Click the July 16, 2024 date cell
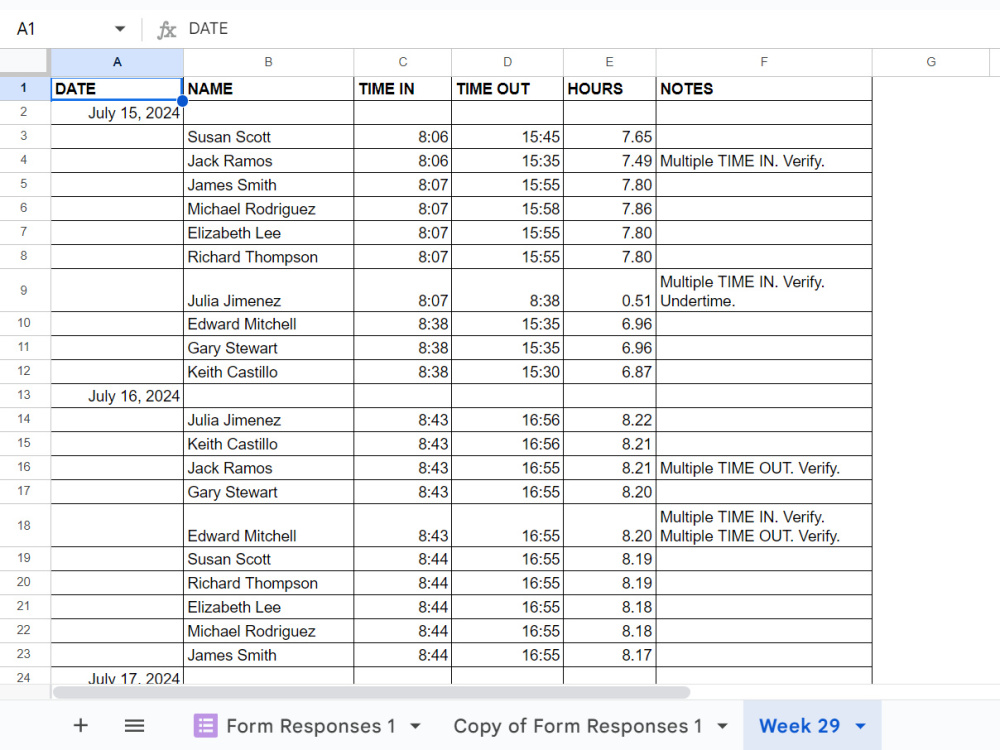1000x750 pixels. 117,395
